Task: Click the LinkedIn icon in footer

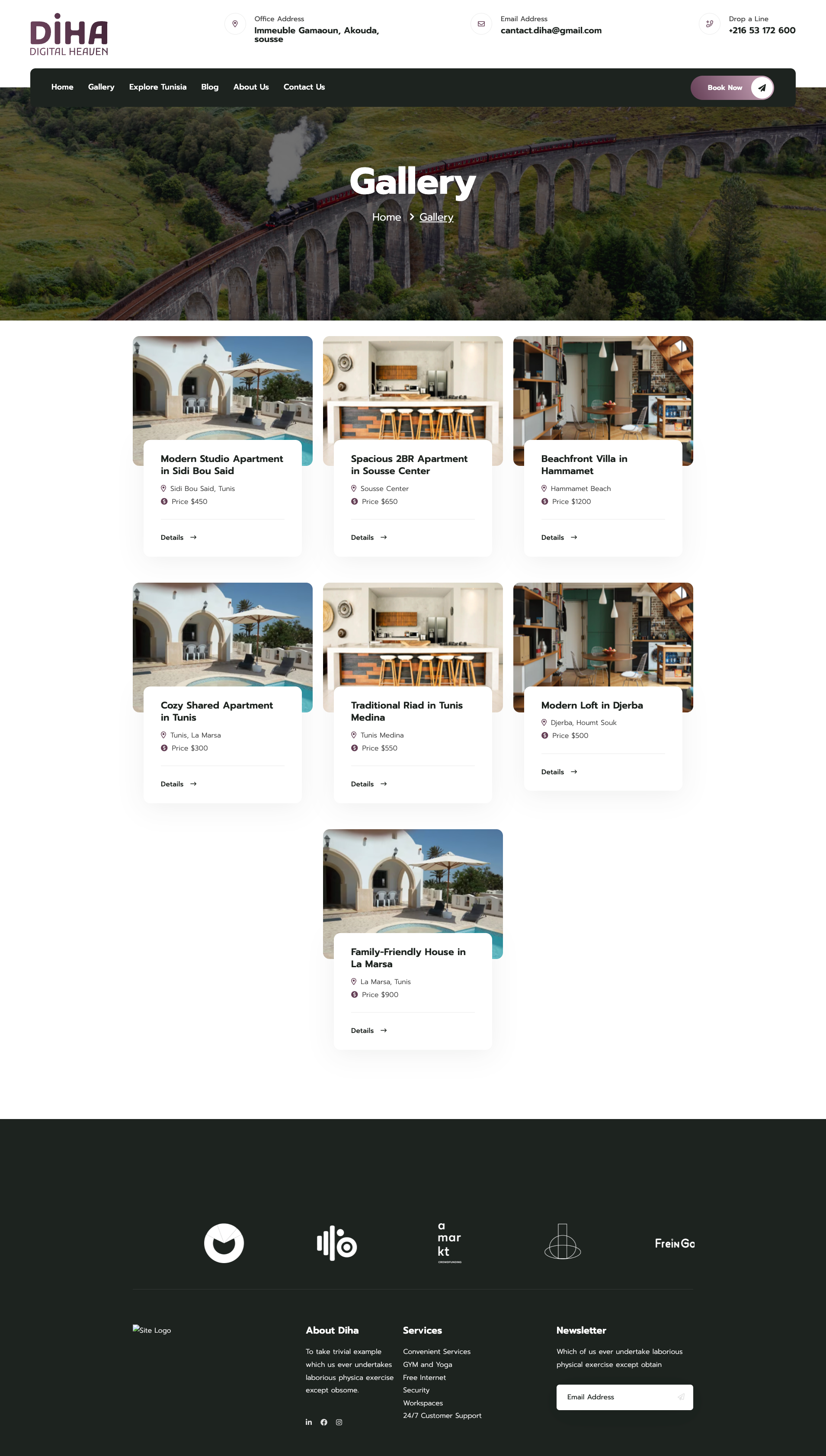Action: 309,1422
